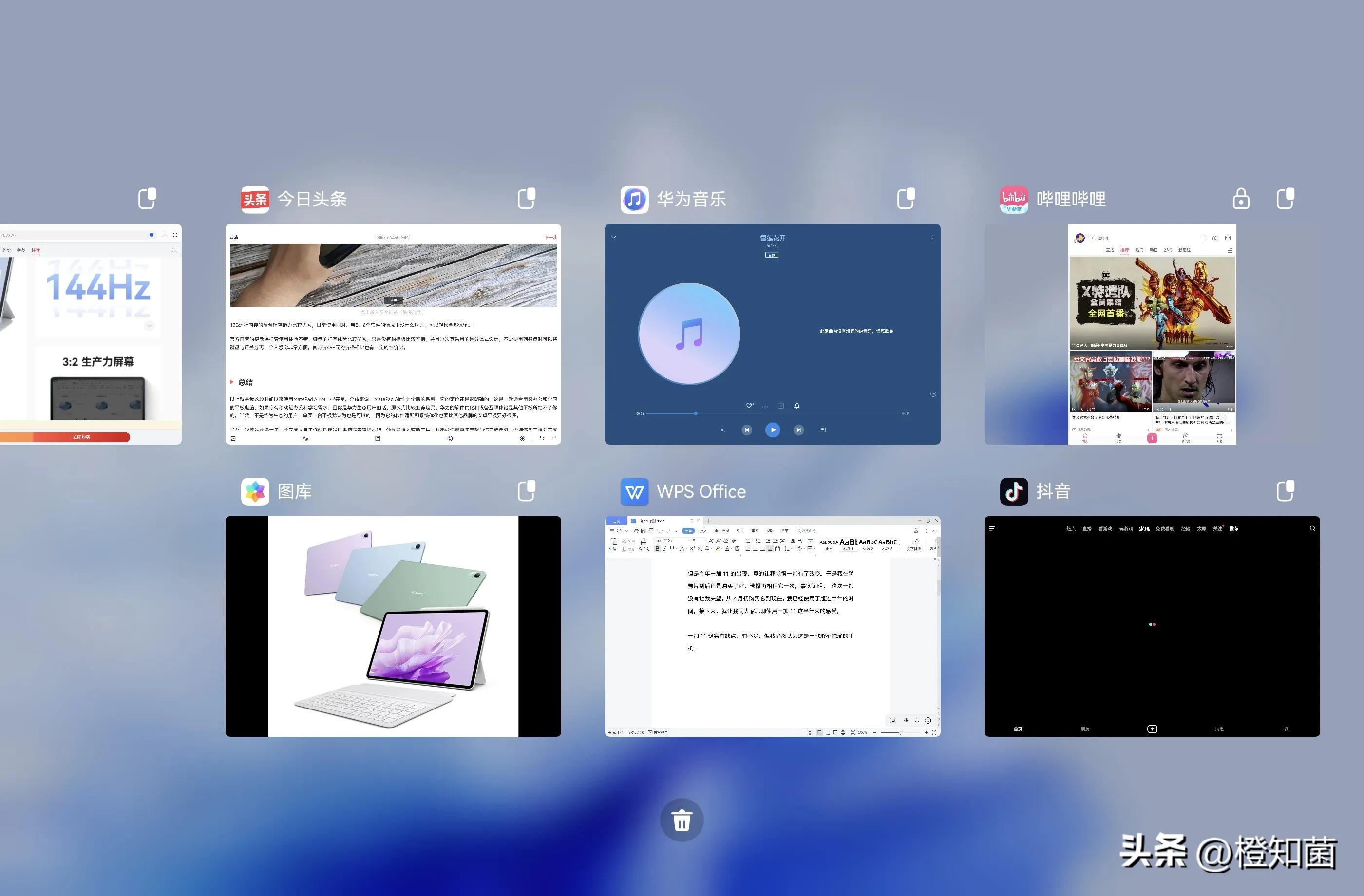Select 推荐 tab in 抖音 preview

pyautogui.click(x=1233, y=529)
